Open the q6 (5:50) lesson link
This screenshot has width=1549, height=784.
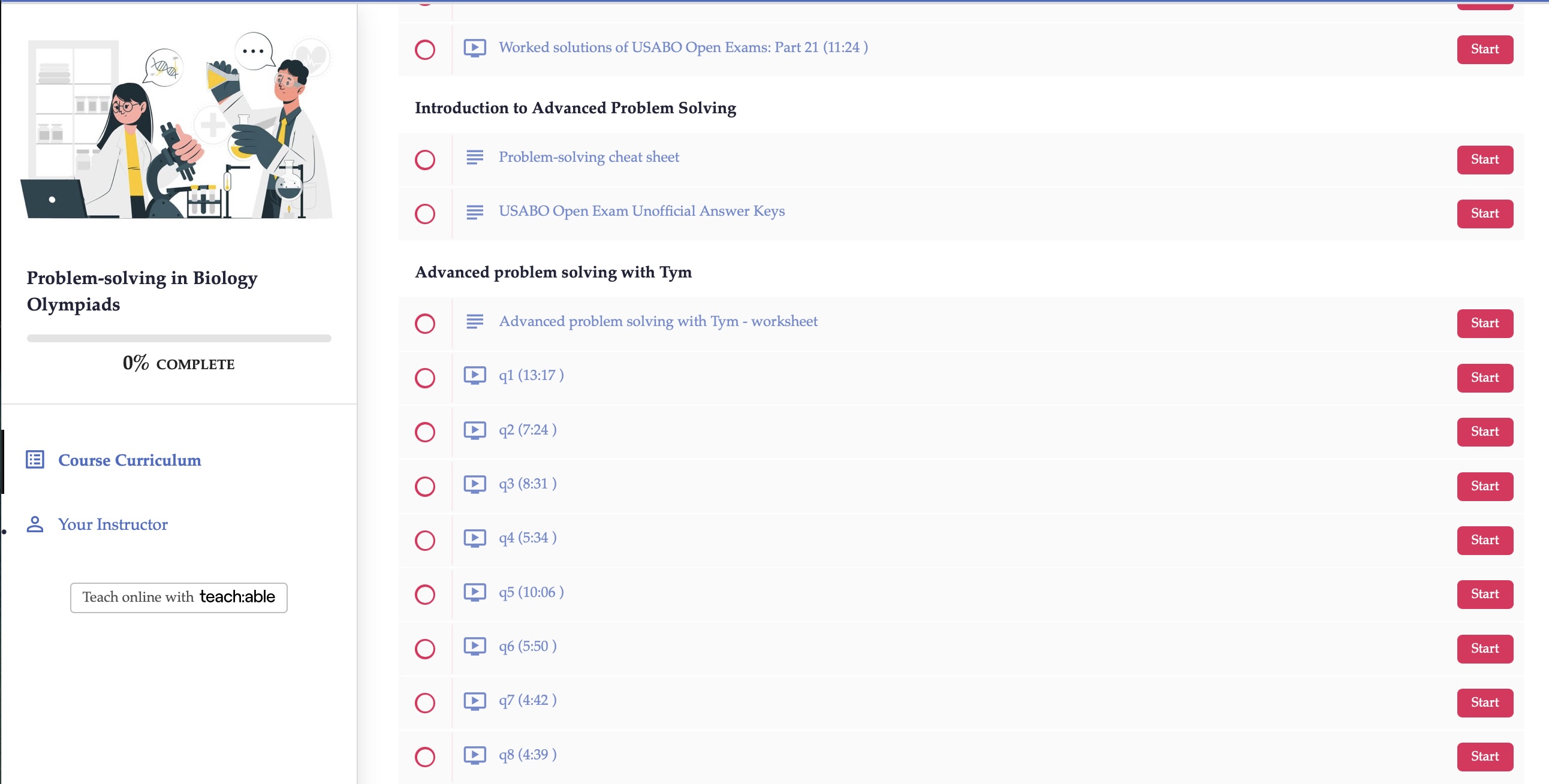(x=527, y=646)
